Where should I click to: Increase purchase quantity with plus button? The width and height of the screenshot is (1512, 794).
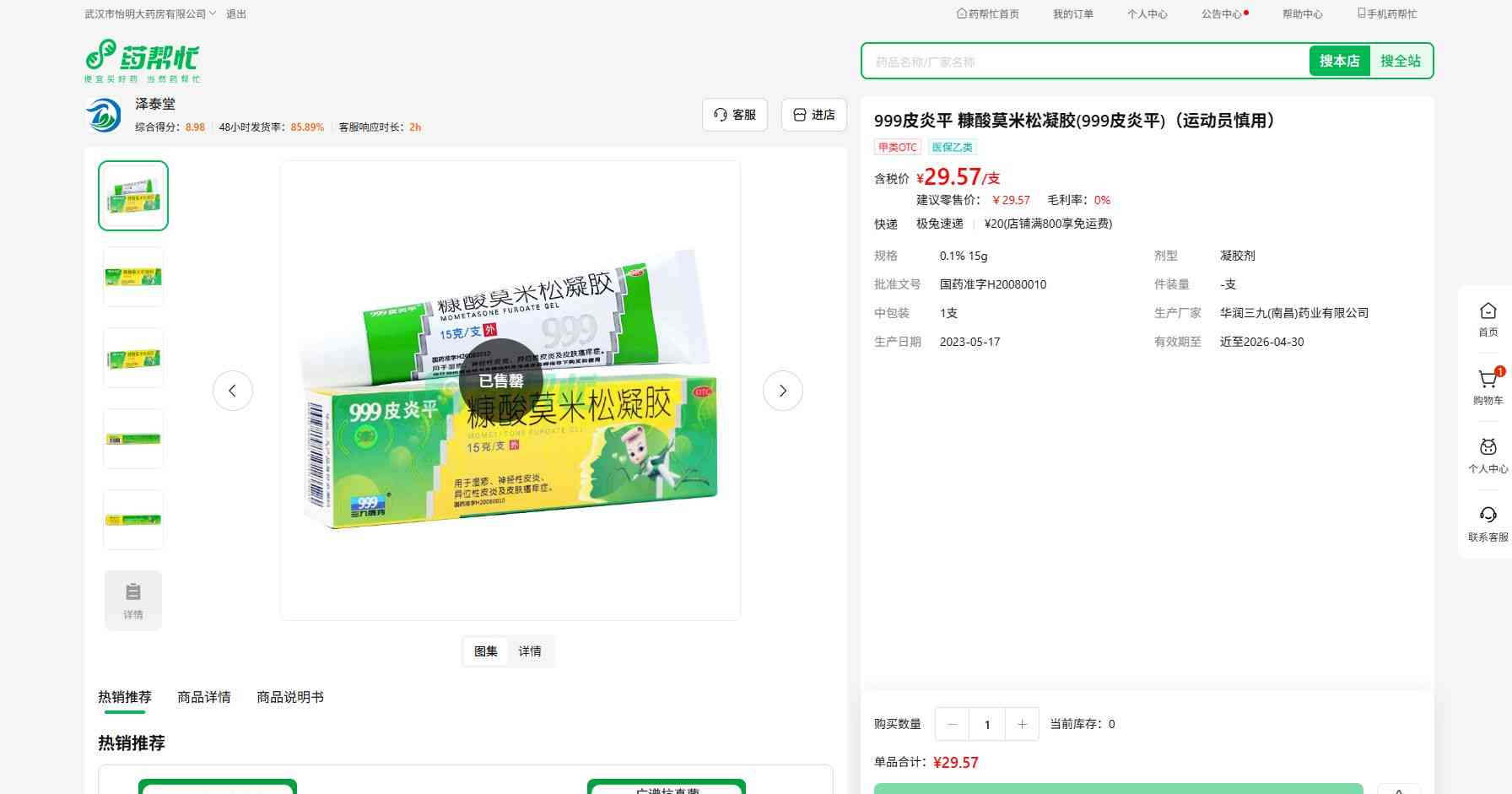tap(1022, 724)
